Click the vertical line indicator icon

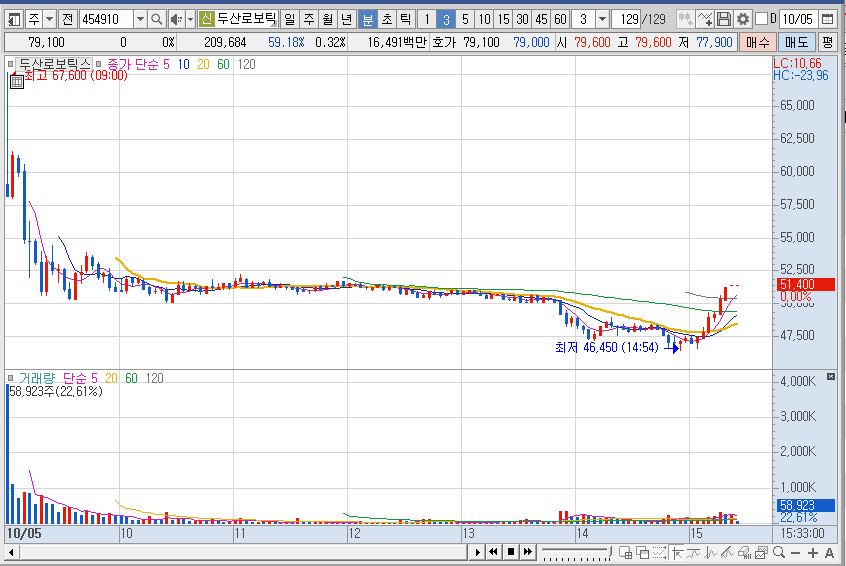(x=711, y=553)
